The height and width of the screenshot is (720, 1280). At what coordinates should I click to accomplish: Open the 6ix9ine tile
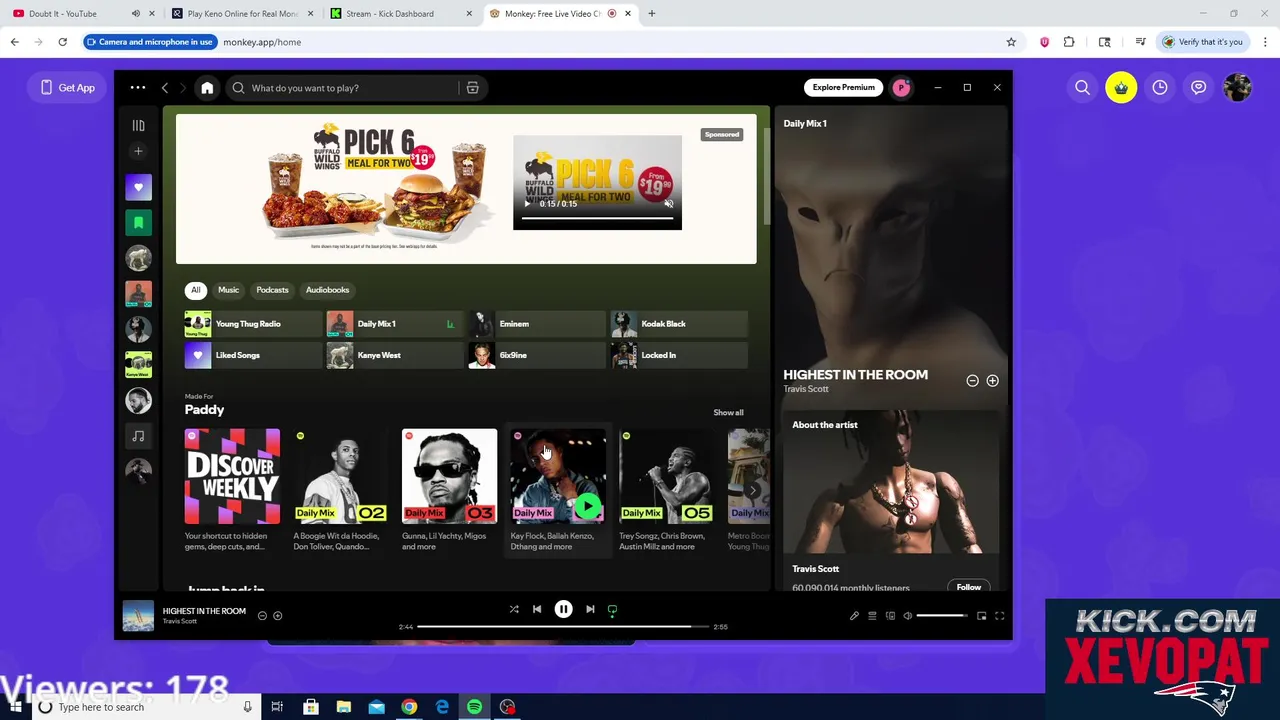pos(537,355)
